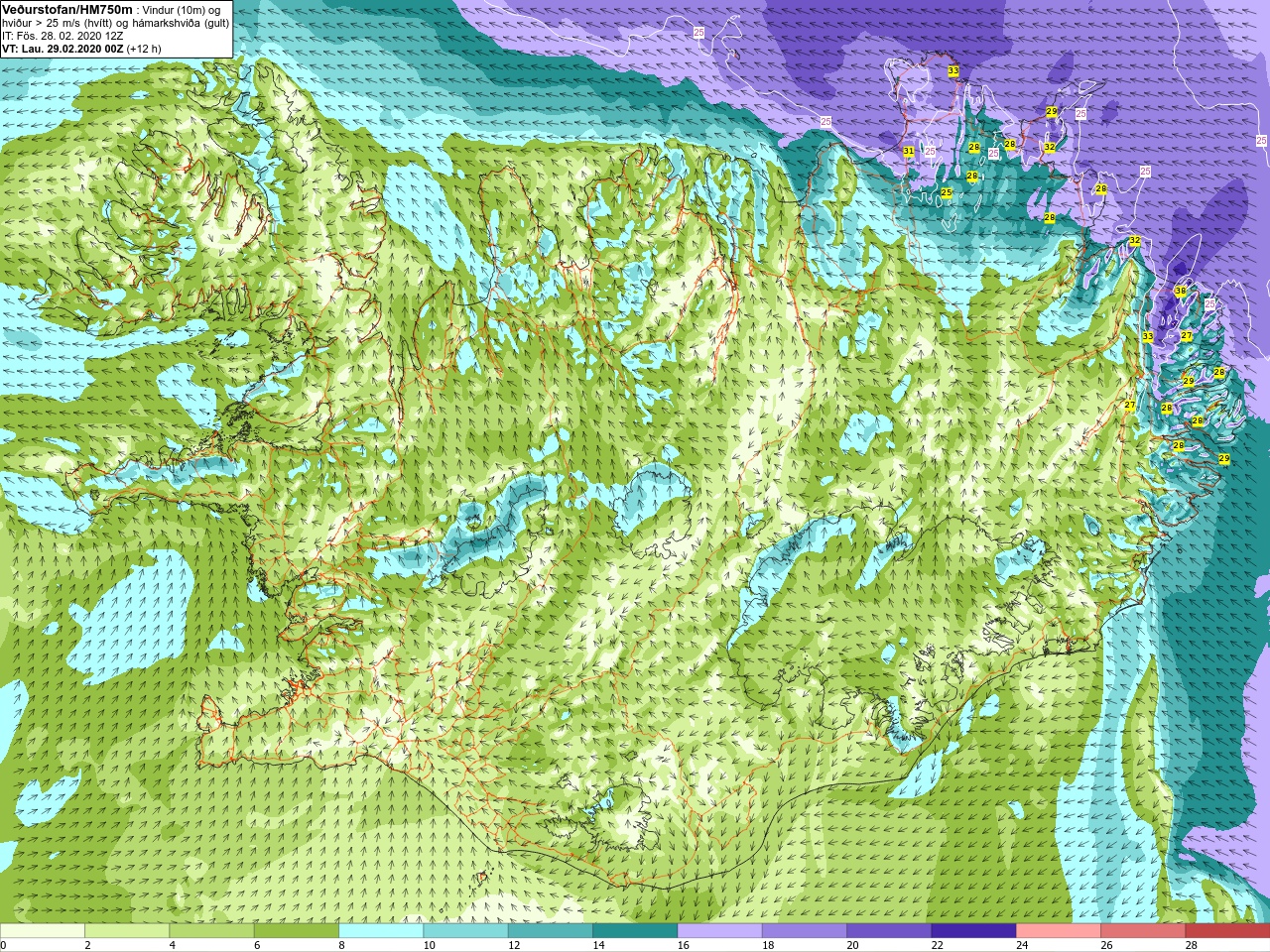
Task: Select the legend tick label "16"
Action: [x=683, y=945]
